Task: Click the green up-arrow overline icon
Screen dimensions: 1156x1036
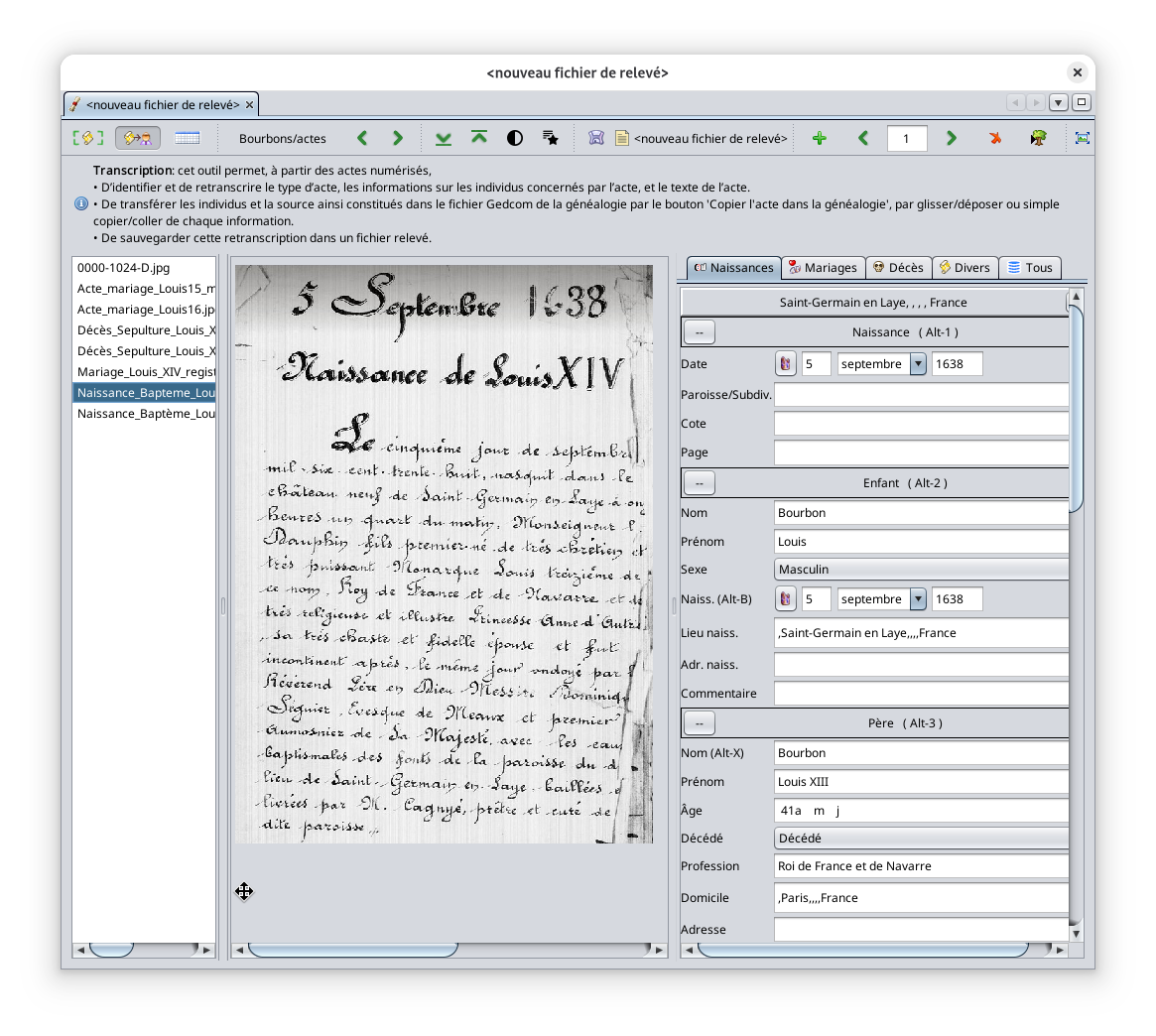Action: [x=479, y=138]
